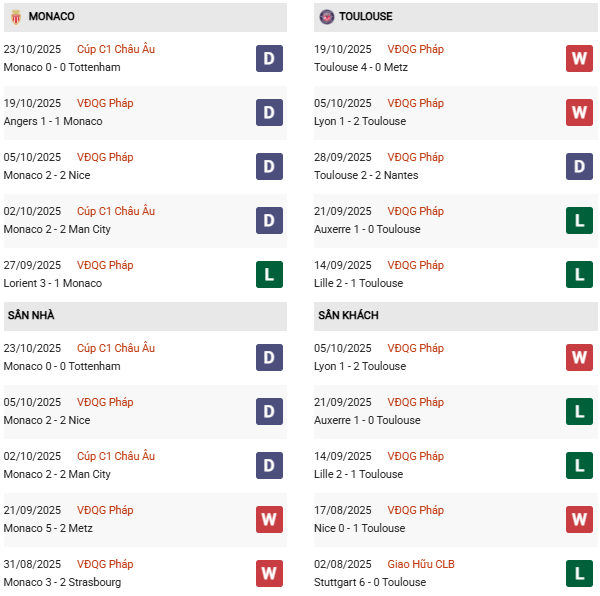This screenshot has width=600, height=596.
Task: Open the SÂN NHÀ home matches section
Action: click(31, 316)
